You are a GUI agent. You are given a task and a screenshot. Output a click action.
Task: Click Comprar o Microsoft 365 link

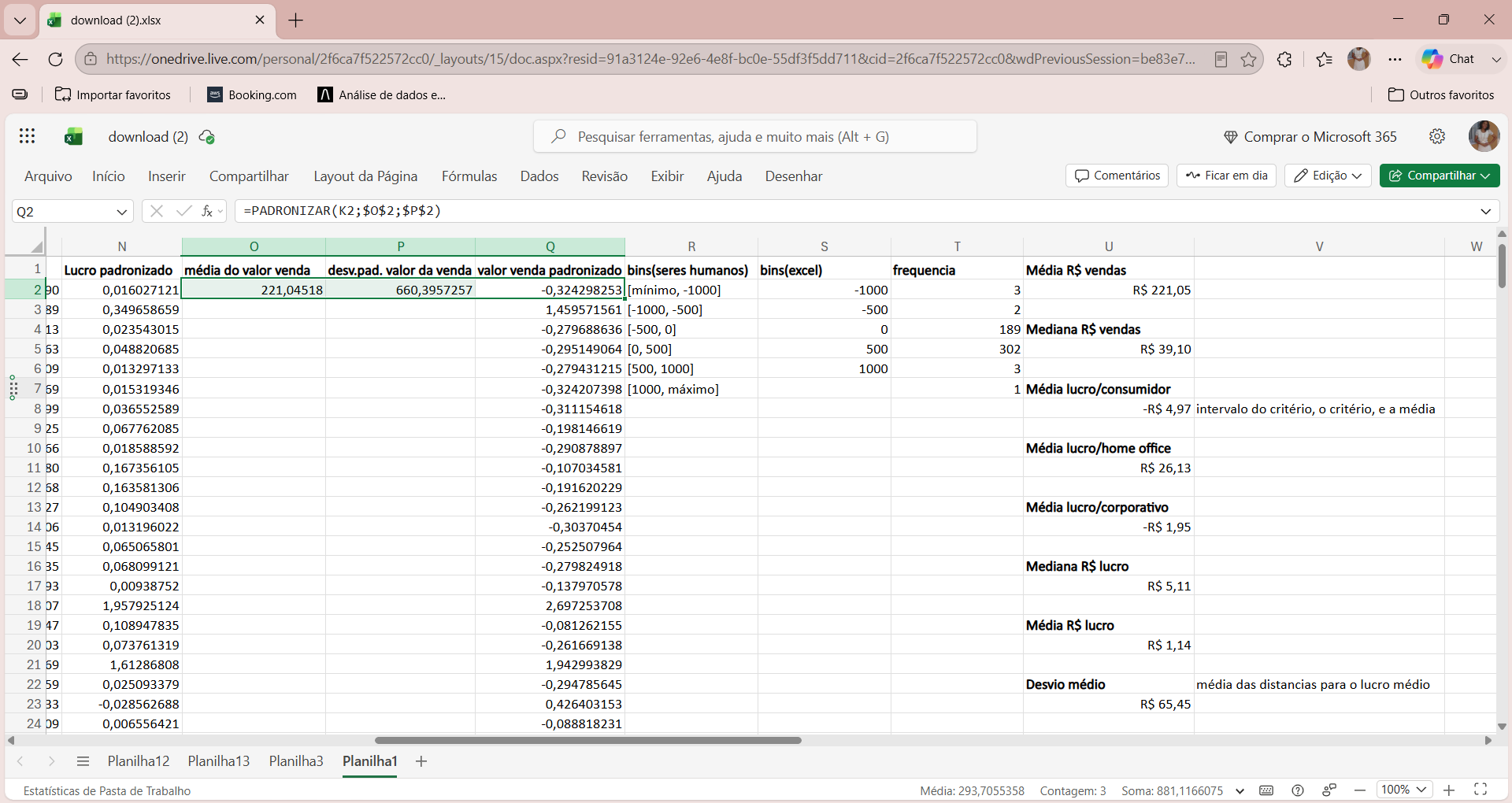click(x=1310, y=137)
